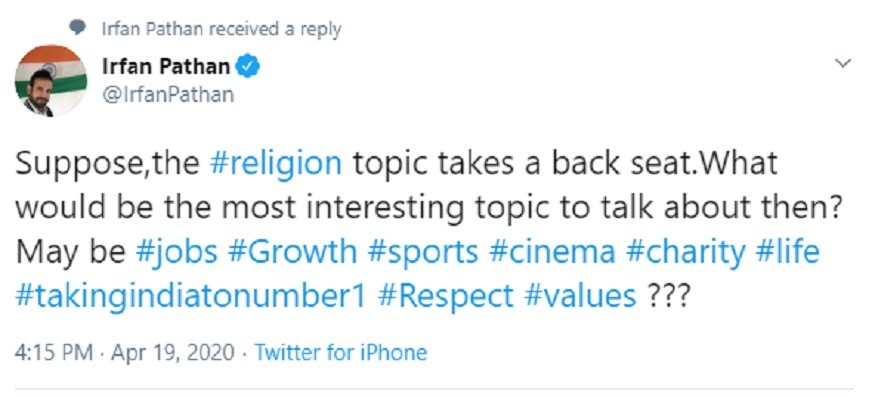
Task: Open Irfan Pathan's profile picture
Action: (51, 81)
